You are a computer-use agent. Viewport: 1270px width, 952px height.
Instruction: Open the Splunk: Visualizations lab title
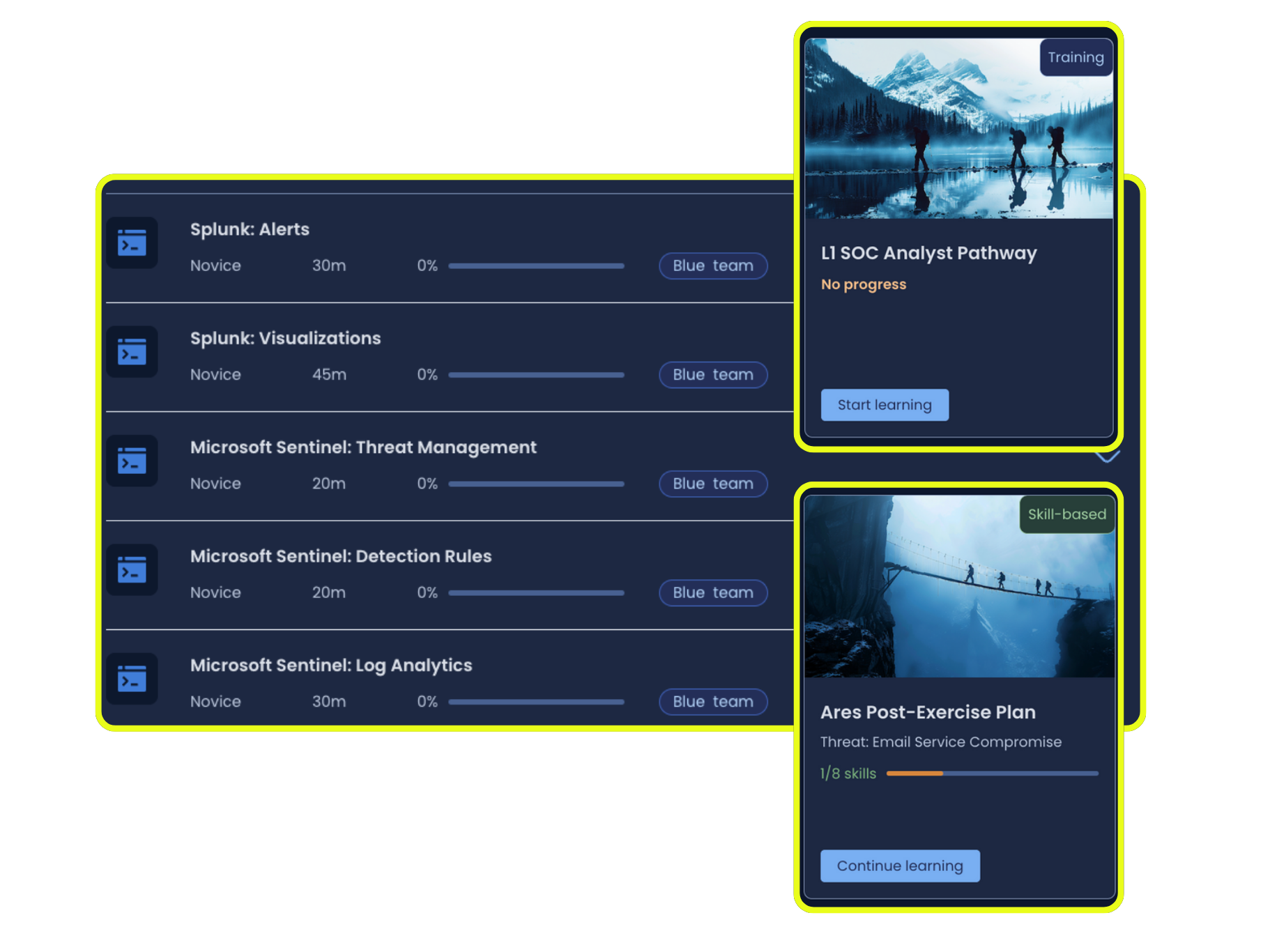pos(285,338)
